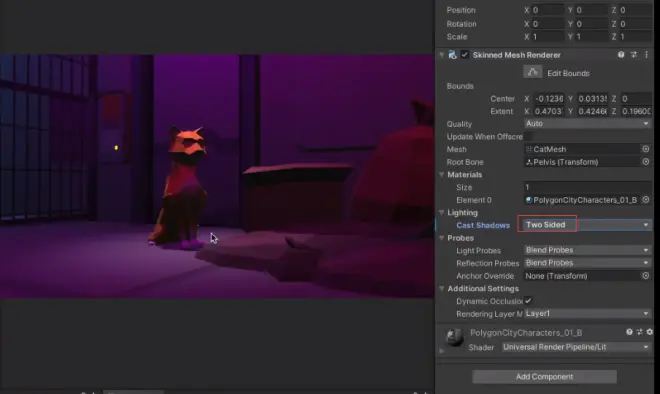This screenshot has height=394, width=660.
Task: Click the Add Component button
Action: point(544,376)
